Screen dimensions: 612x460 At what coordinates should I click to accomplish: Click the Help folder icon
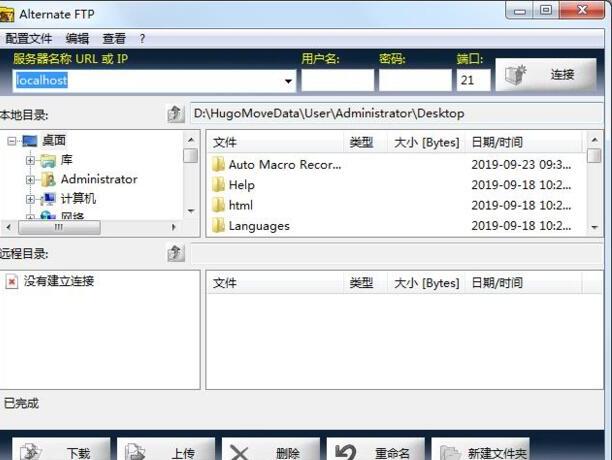click(219, 185)
